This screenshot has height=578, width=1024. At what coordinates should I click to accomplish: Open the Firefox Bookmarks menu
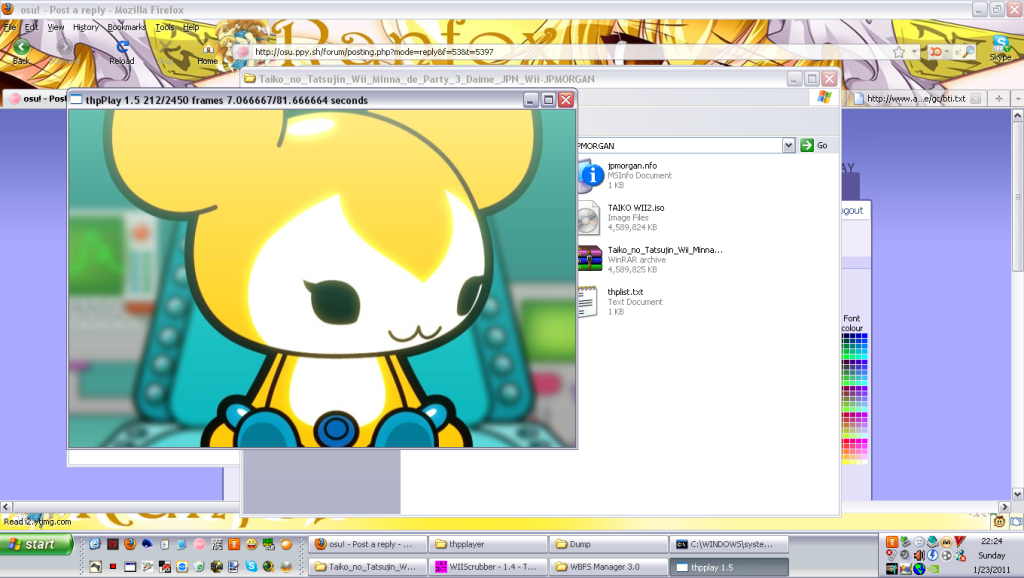[x=127, y=27]
